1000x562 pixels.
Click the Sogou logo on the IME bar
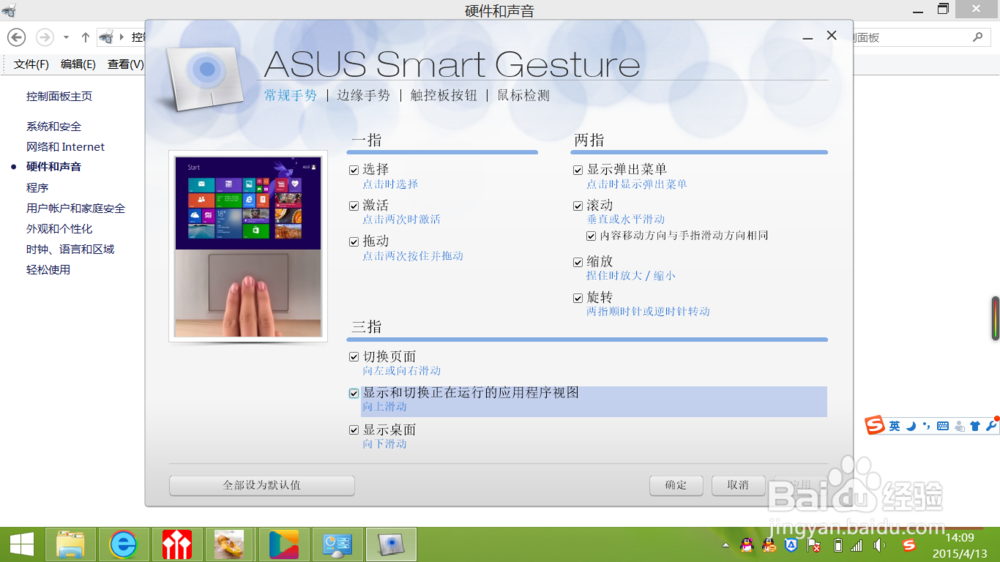[874, 425]
